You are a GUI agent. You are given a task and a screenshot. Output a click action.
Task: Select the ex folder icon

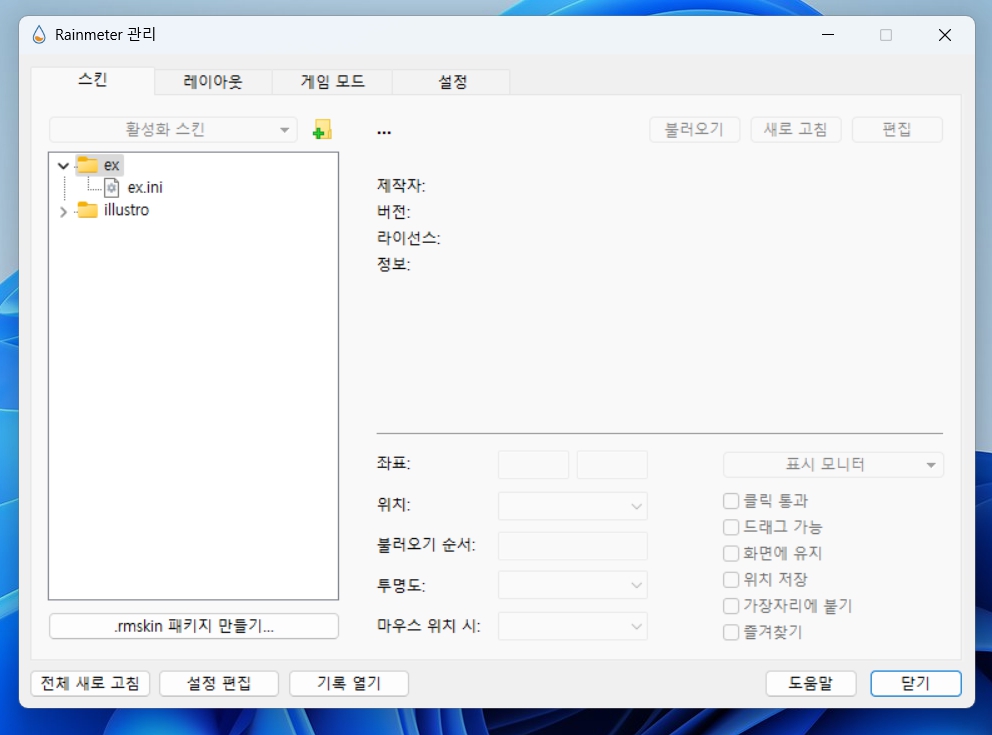click(87, 165)
